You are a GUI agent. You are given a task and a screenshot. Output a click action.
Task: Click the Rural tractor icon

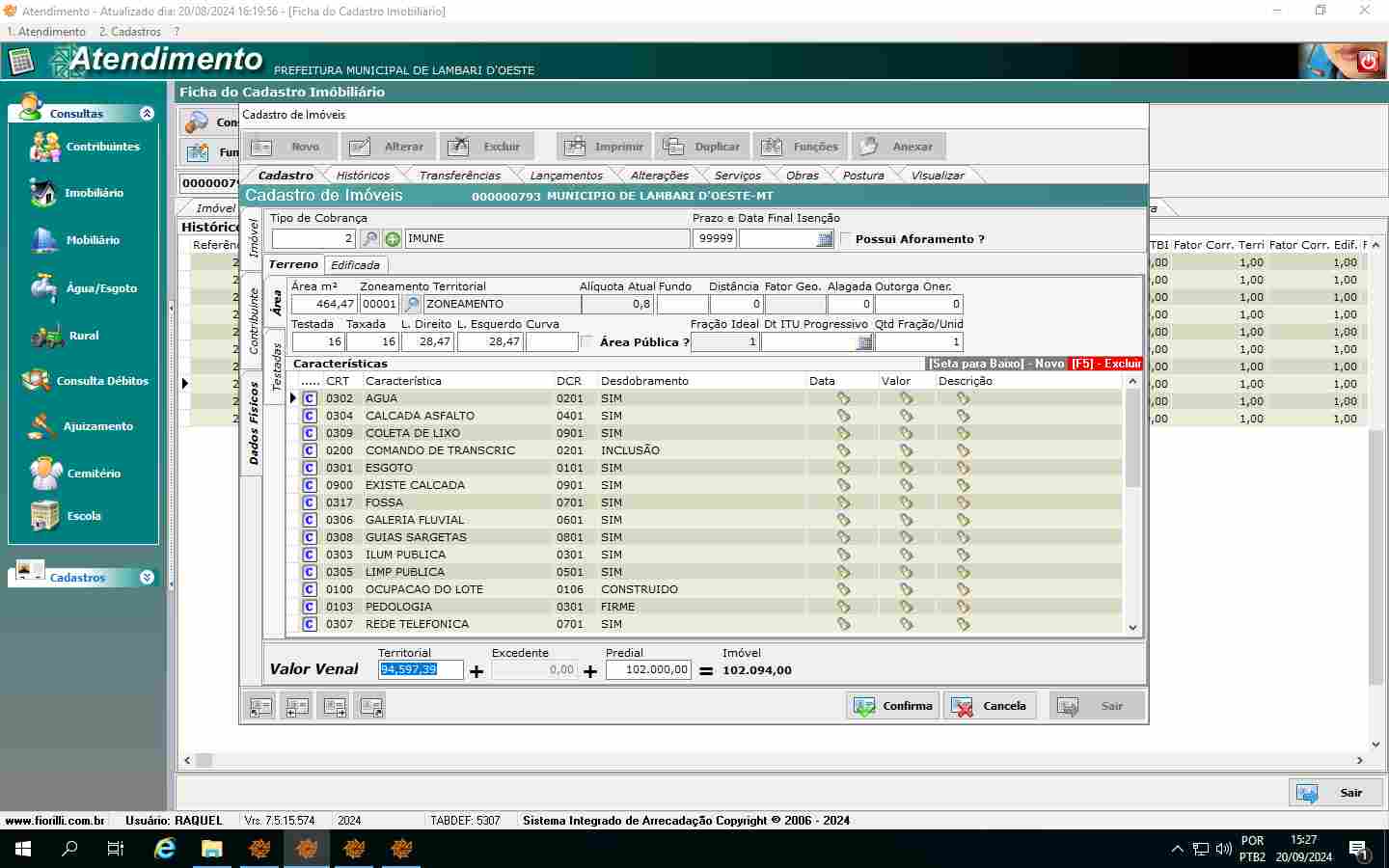tap(46, 336)
